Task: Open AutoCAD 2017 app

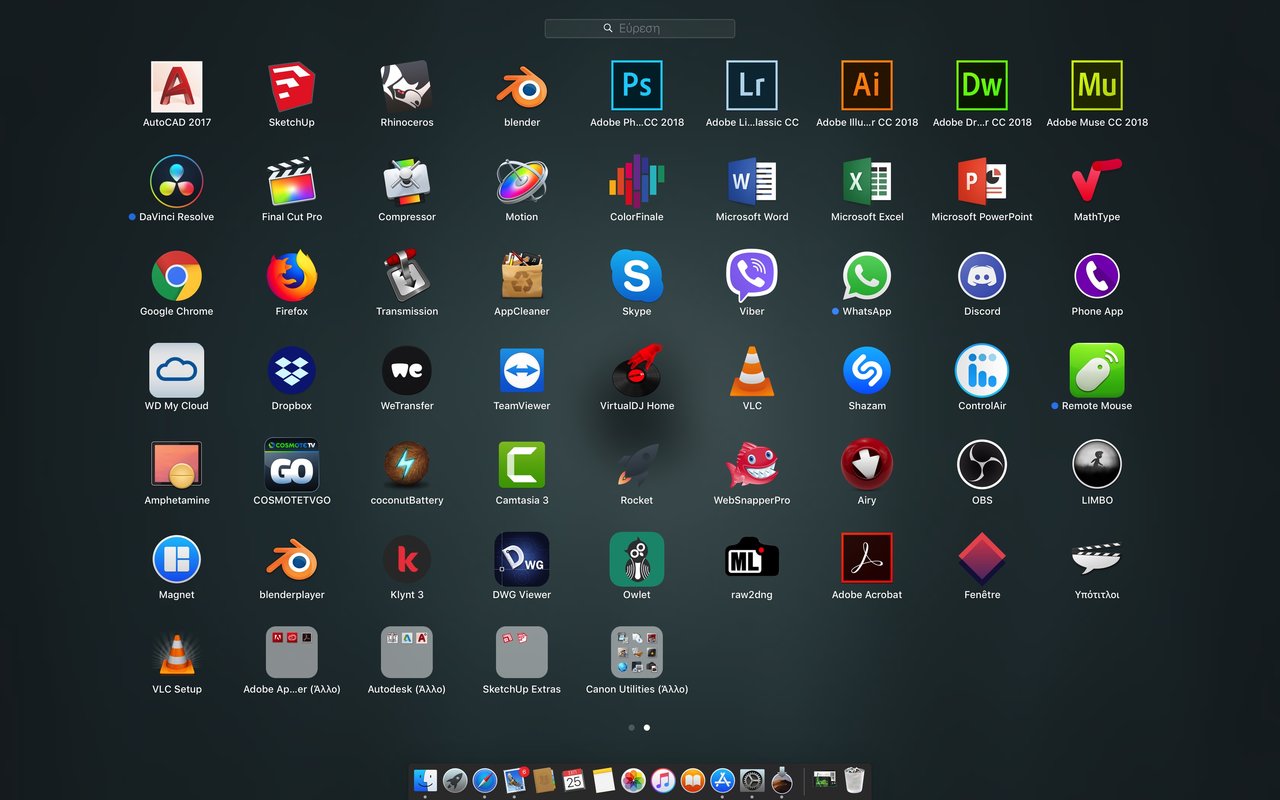Action: (177, 87)
